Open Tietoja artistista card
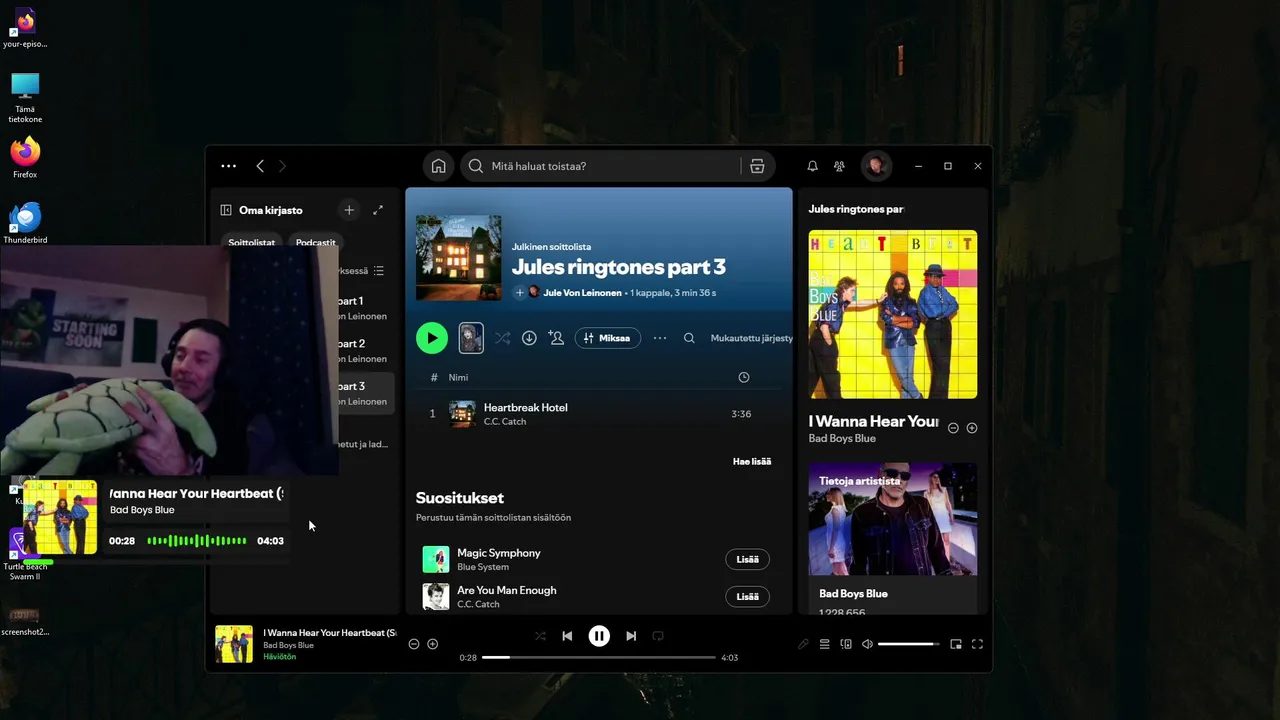The image size is (1280, 720). click(x=893, y=538)
